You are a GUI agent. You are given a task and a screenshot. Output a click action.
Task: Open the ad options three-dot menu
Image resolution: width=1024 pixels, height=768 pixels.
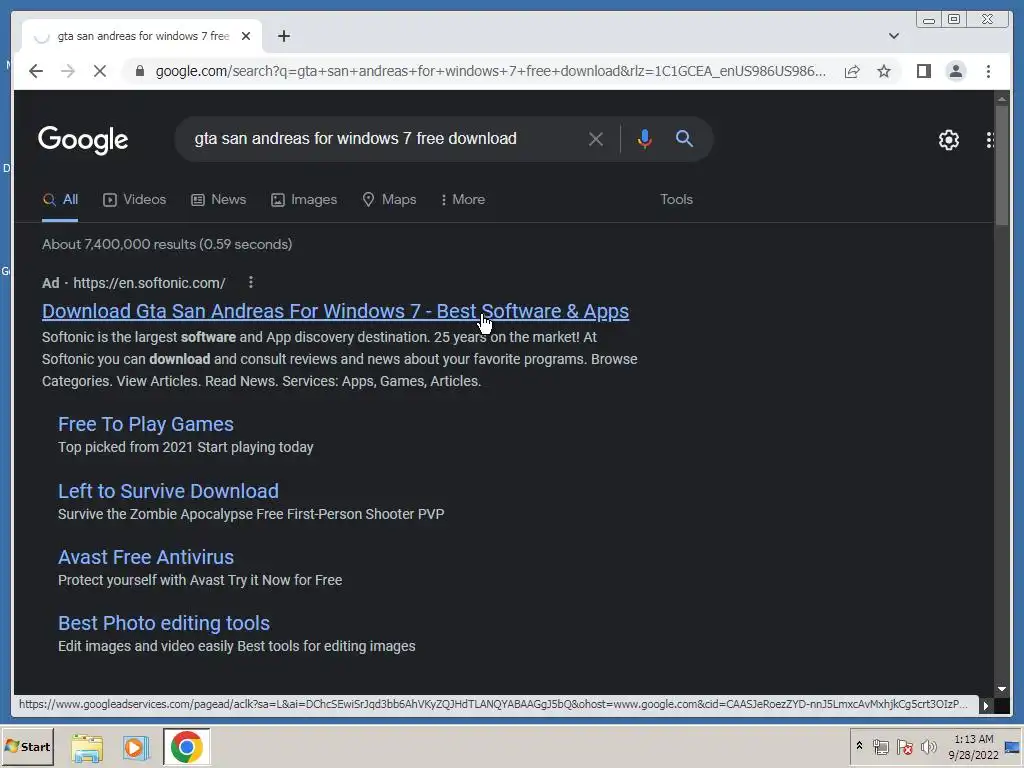tap(251, 282)
